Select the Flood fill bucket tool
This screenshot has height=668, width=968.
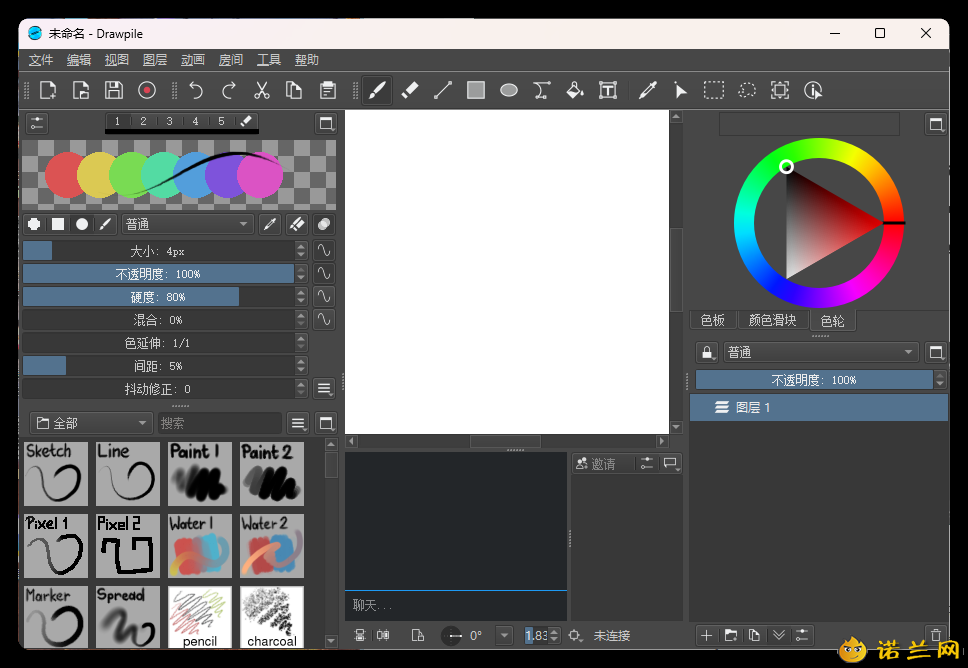pyautogui.click(x=575, y=90)
